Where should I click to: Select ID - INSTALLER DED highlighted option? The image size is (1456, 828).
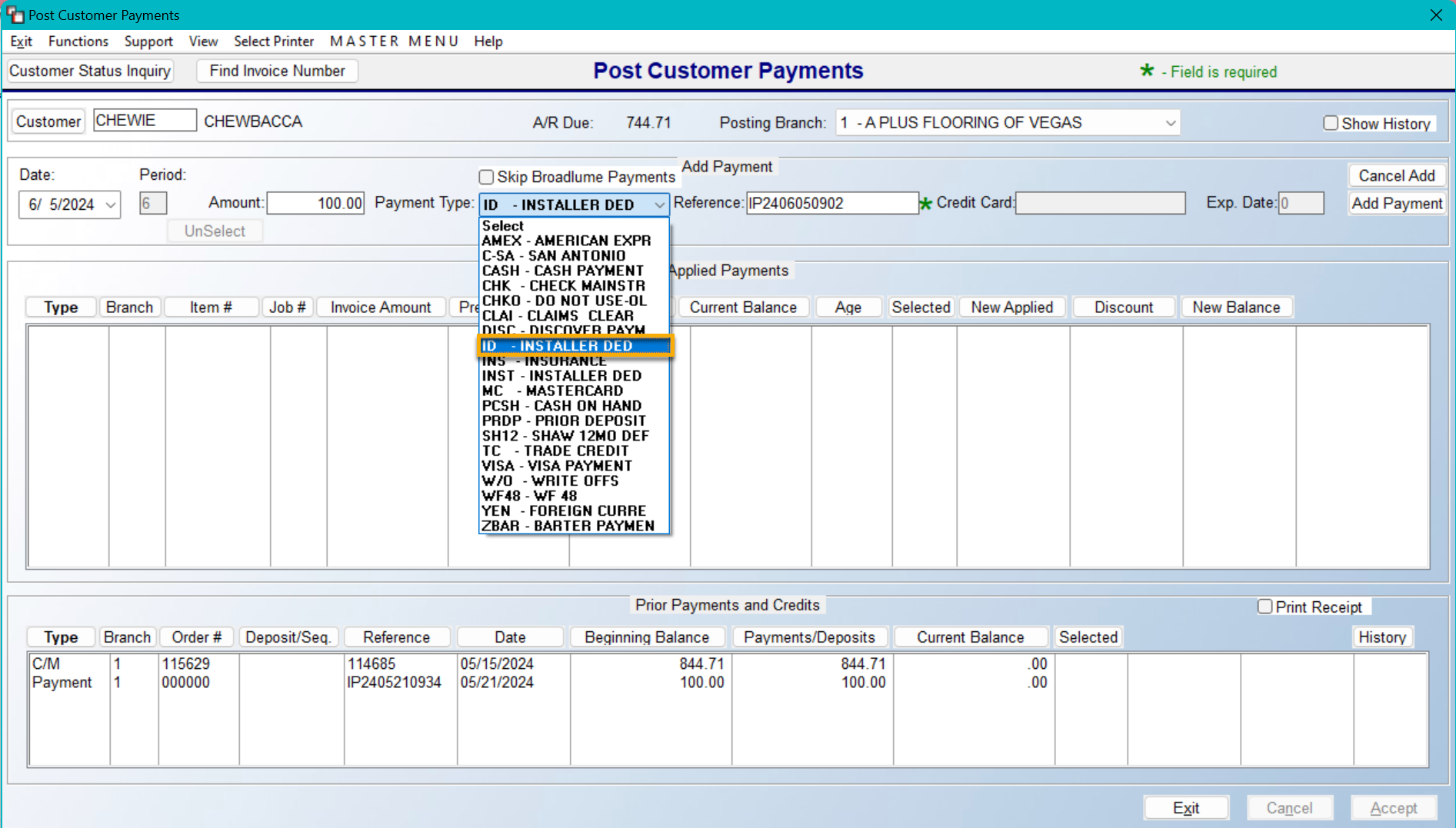click(575, 346)
